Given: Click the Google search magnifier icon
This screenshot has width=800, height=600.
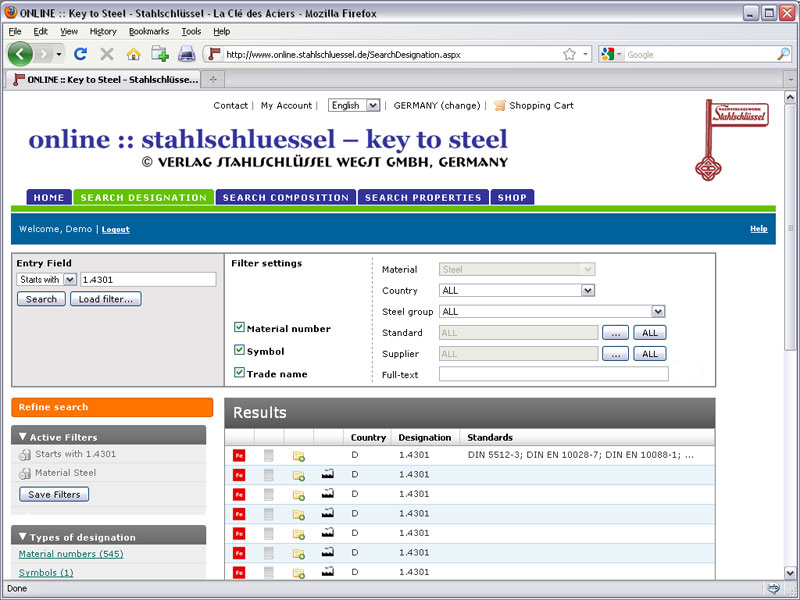Looking at the screenshot, I should (x=783, y=54).
